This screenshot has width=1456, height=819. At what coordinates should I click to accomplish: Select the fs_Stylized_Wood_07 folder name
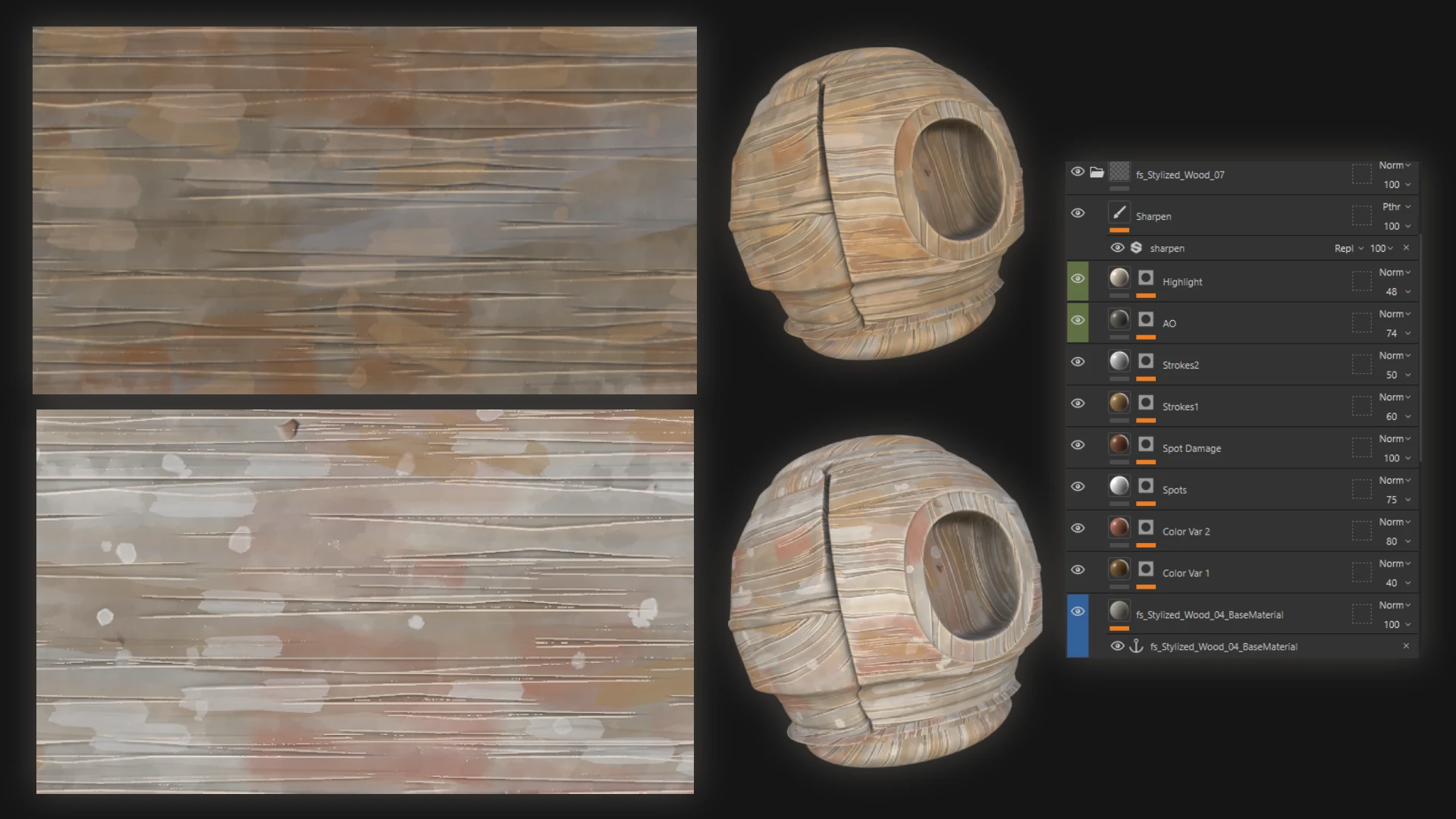[1180, 175]
